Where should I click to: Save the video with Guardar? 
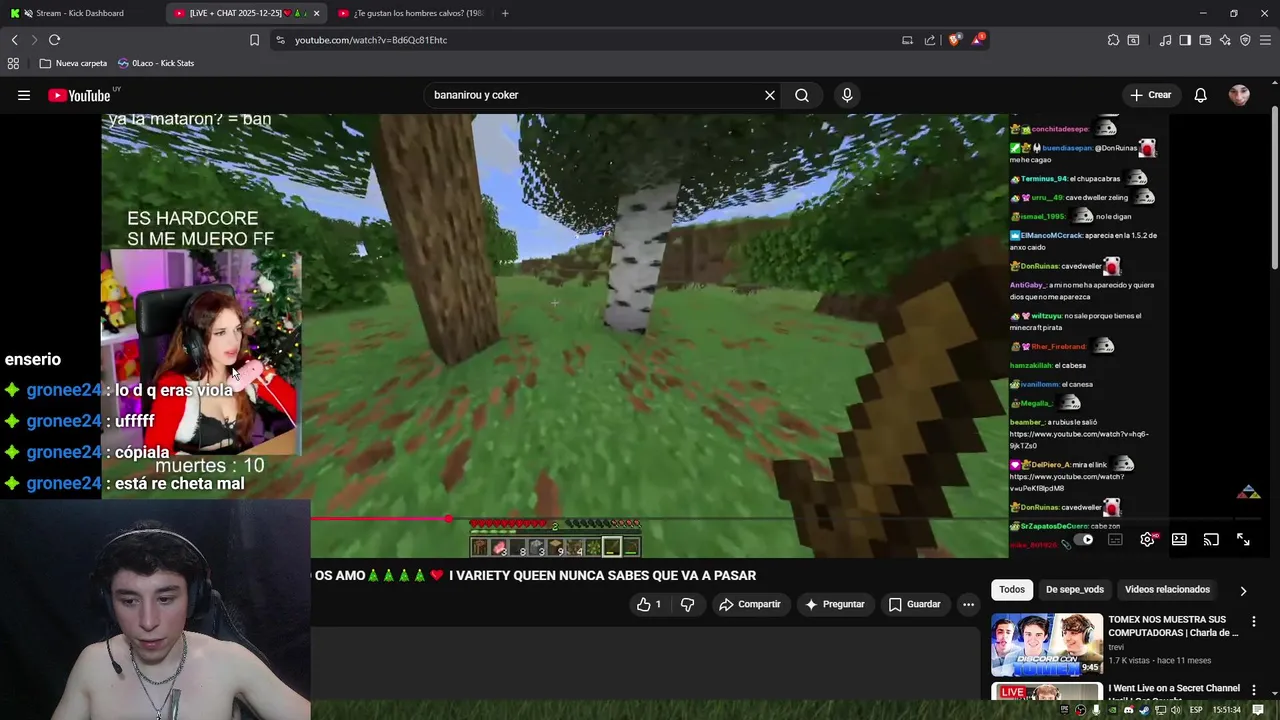[x=914, y=604]
